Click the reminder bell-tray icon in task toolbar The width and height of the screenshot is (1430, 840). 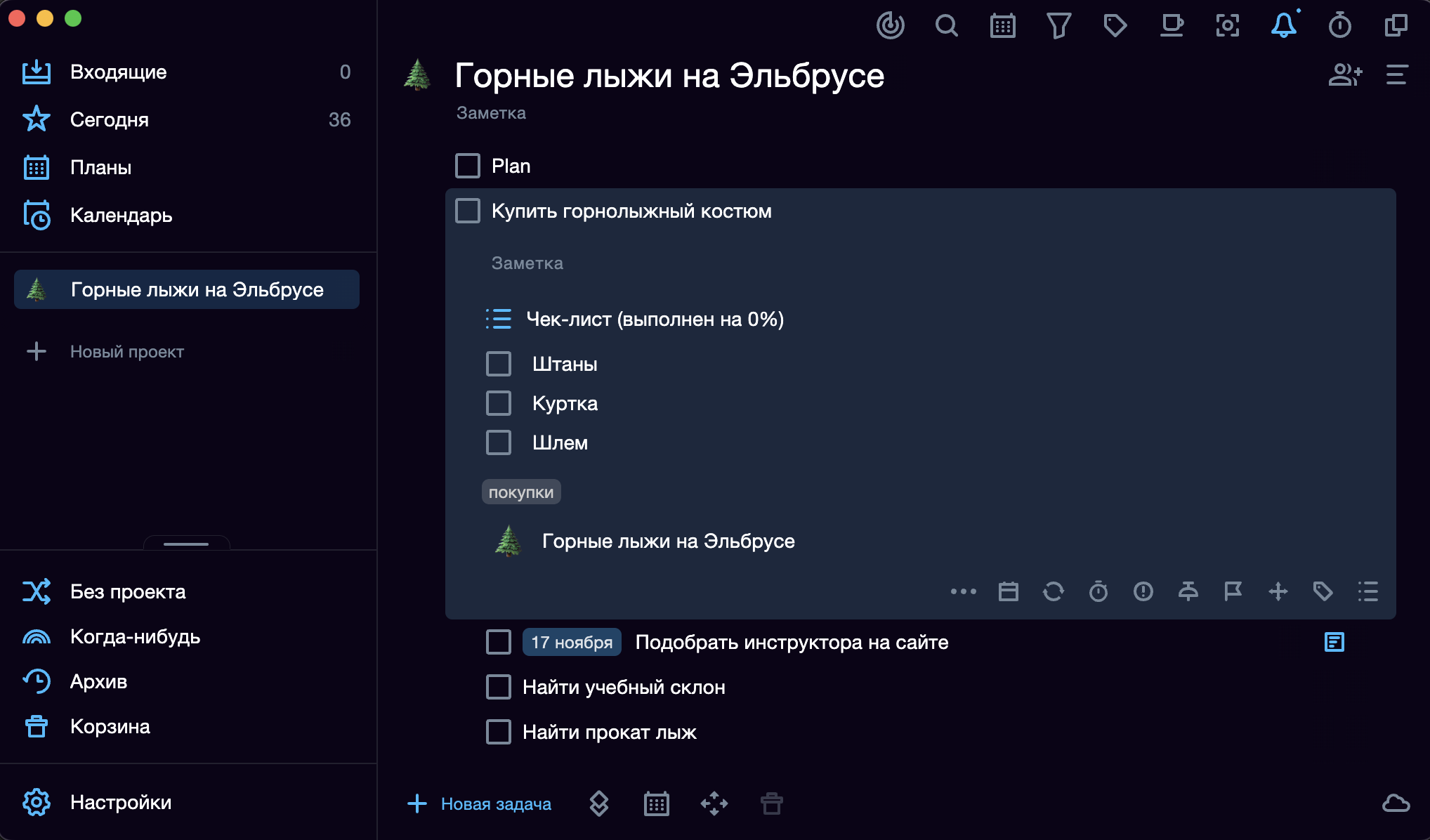1188,591
